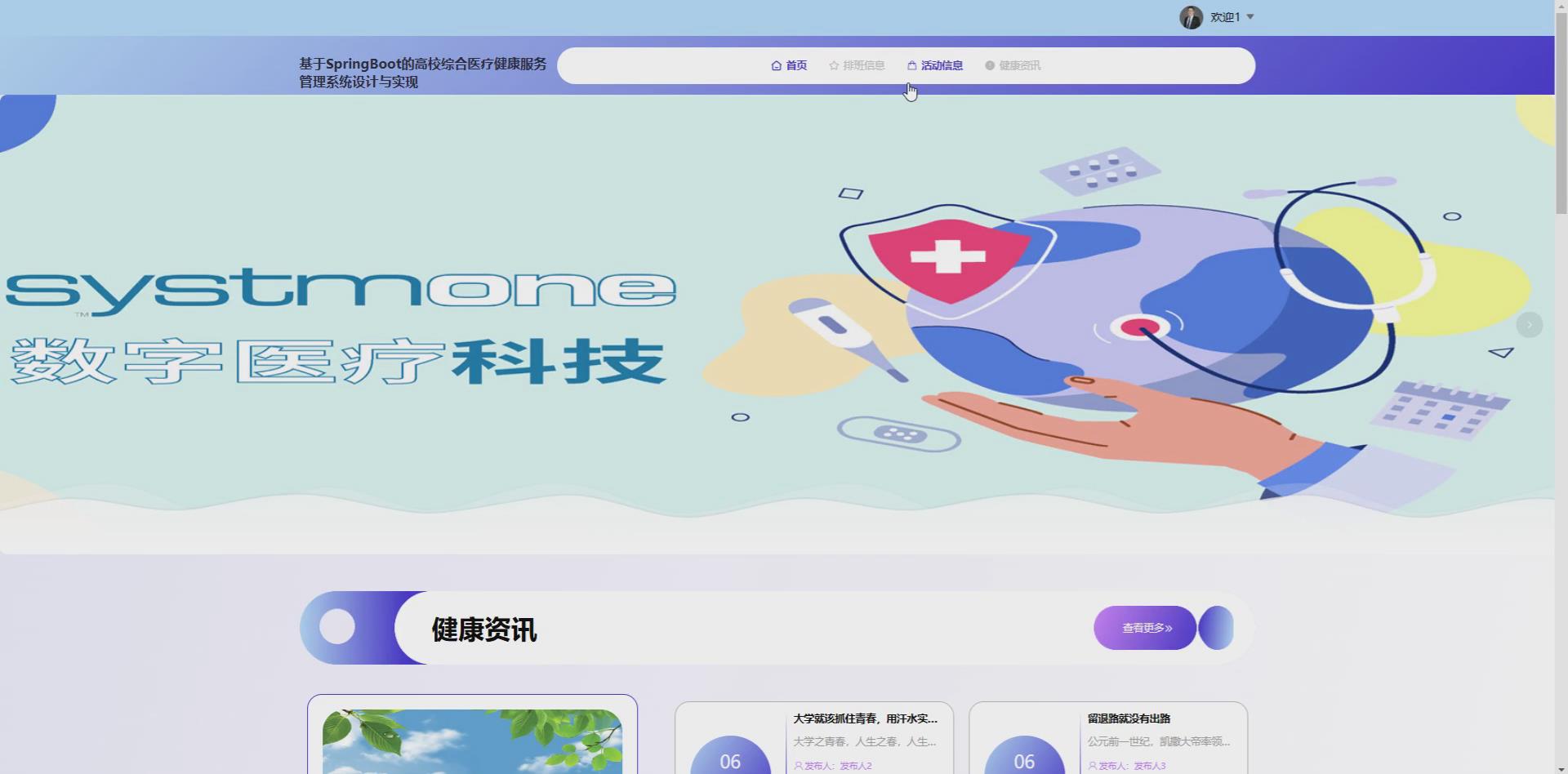
Task: Click the site title 基于SpringBoot的高校综合医疗健康服务
Action: pos(422,73)
